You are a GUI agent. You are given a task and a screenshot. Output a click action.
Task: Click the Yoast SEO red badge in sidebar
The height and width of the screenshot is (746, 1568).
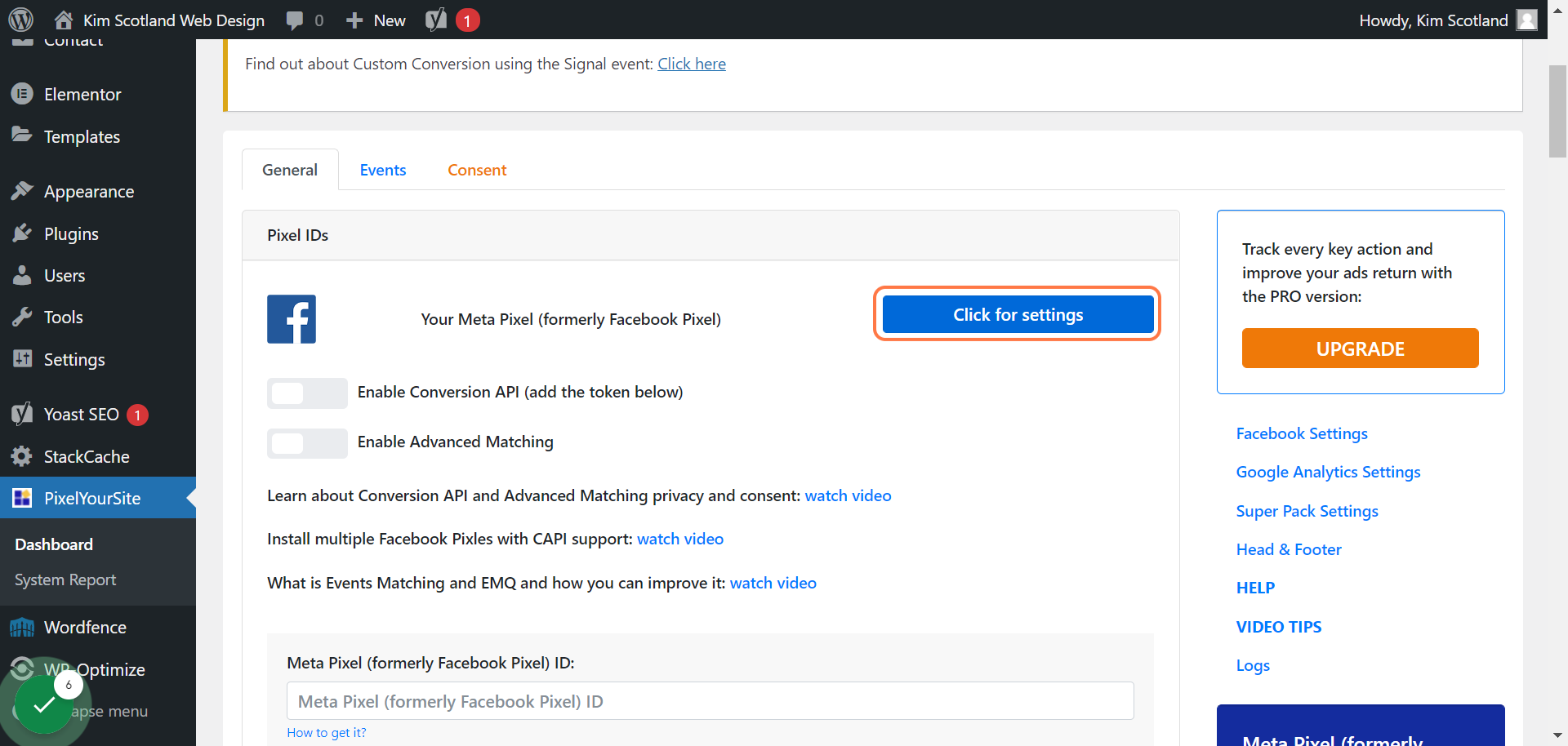(x=137, y=415)
